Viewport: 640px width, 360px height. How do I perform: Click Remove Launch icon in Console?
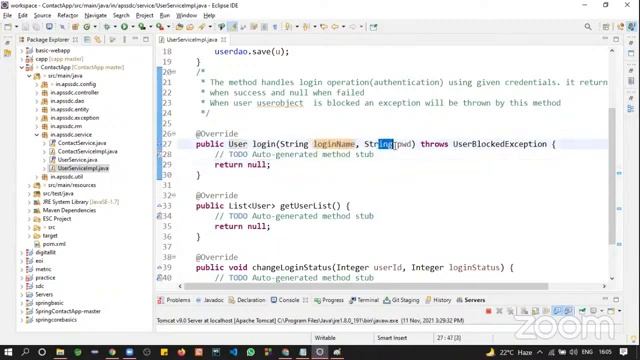click(x=499, y=311)
